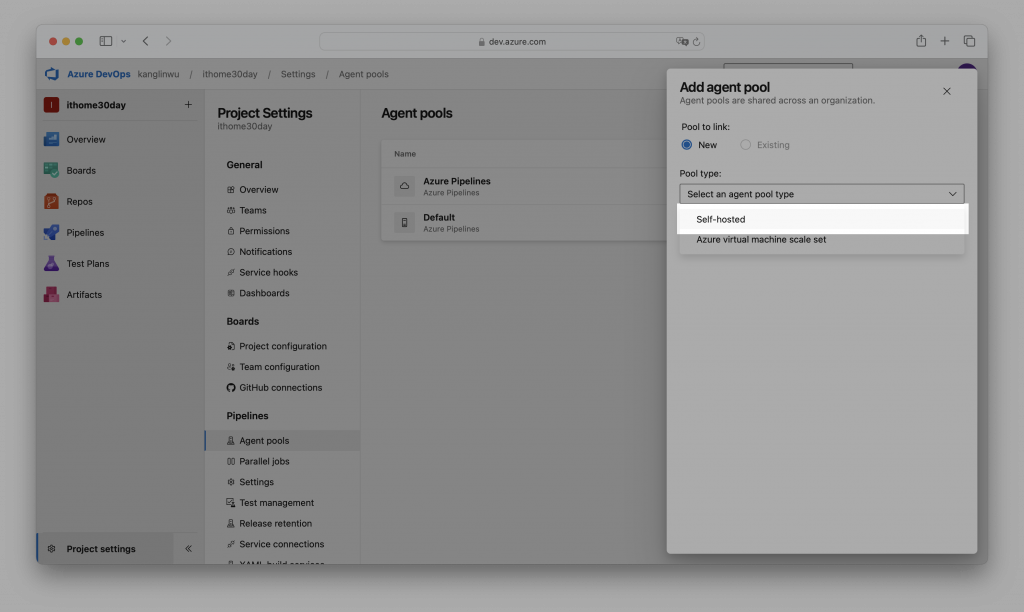
Task: Click the kanglinwu breadcrumb link
Action: pyautogui.click(x=158, y=74)
